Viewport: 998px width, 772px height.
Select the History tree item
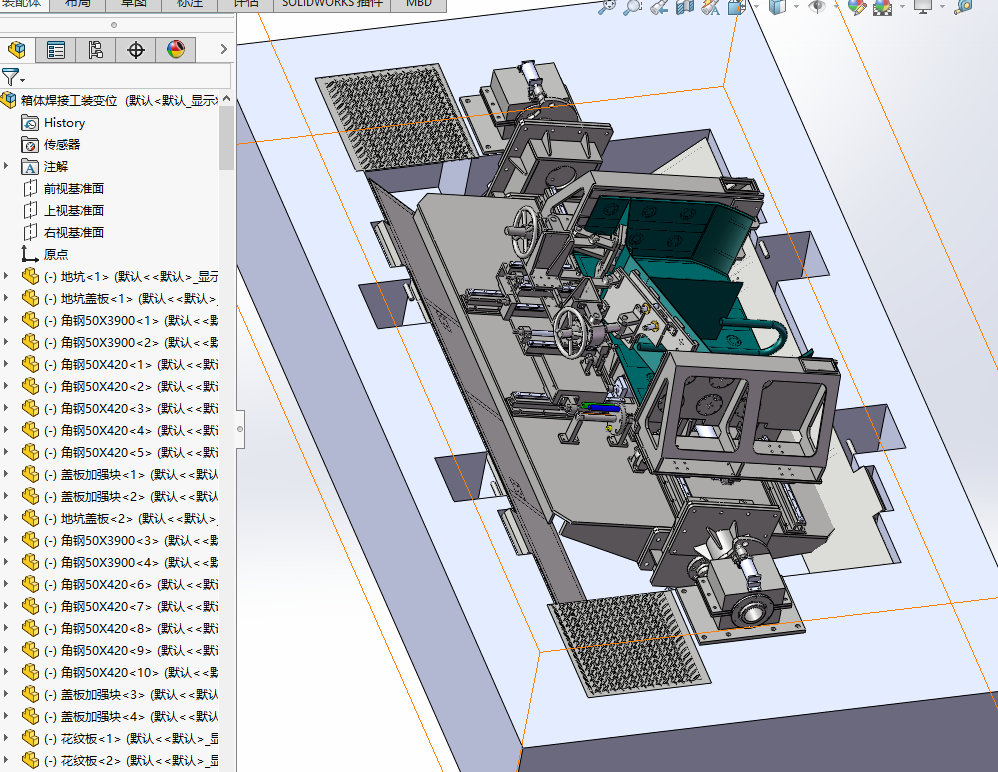64,123
